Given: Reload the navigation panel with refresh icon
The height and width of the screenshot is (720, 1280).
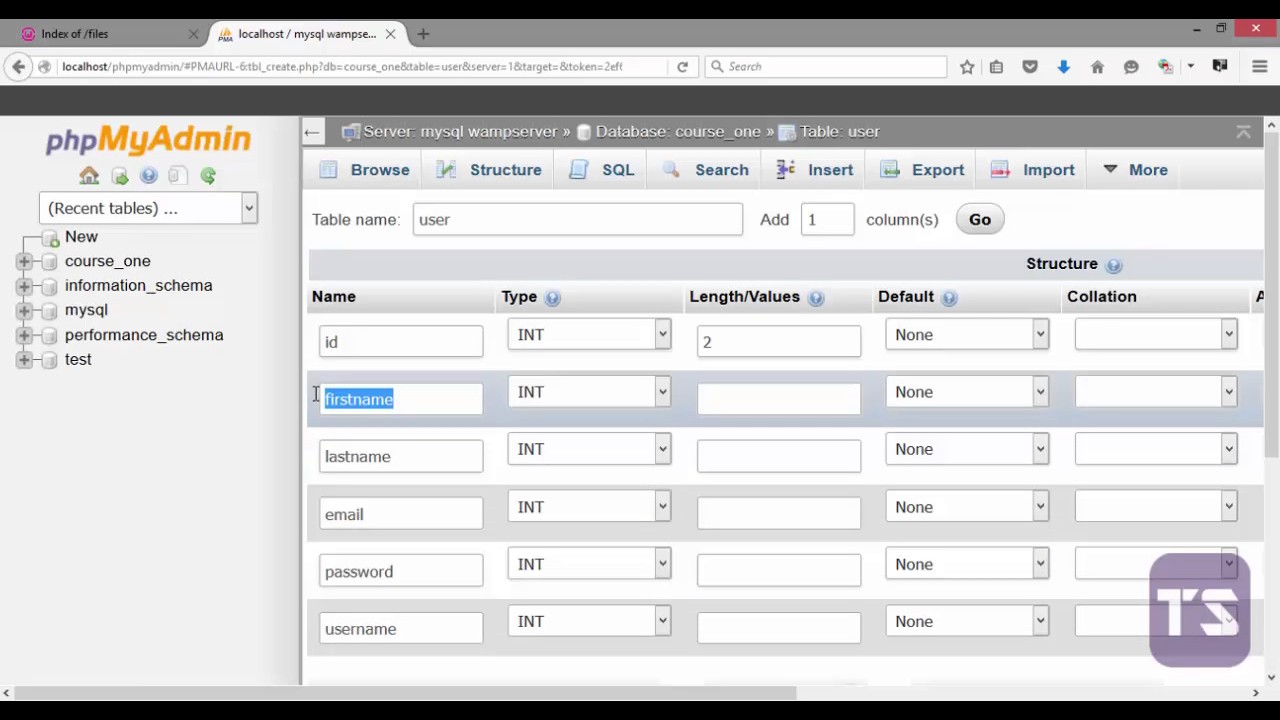Looking at the screenshot, I should pyautogui.click(x=207, y=175).
